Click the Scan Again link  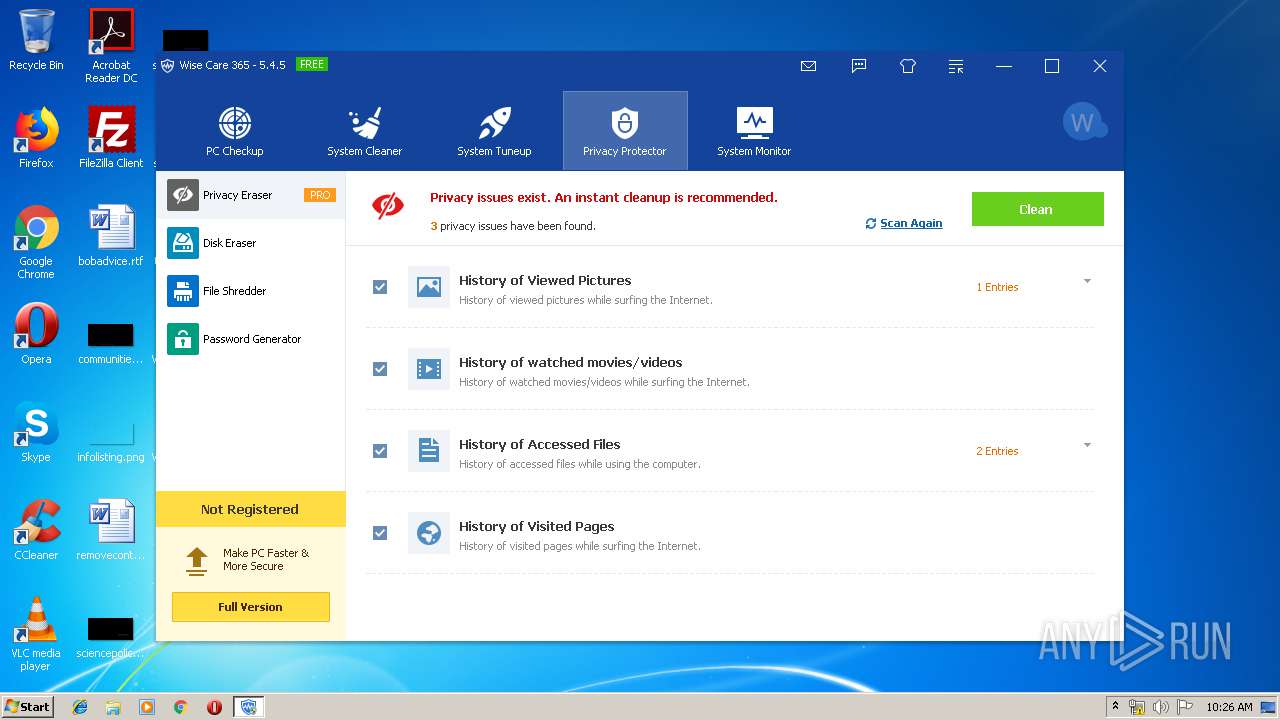coord(904,223)
